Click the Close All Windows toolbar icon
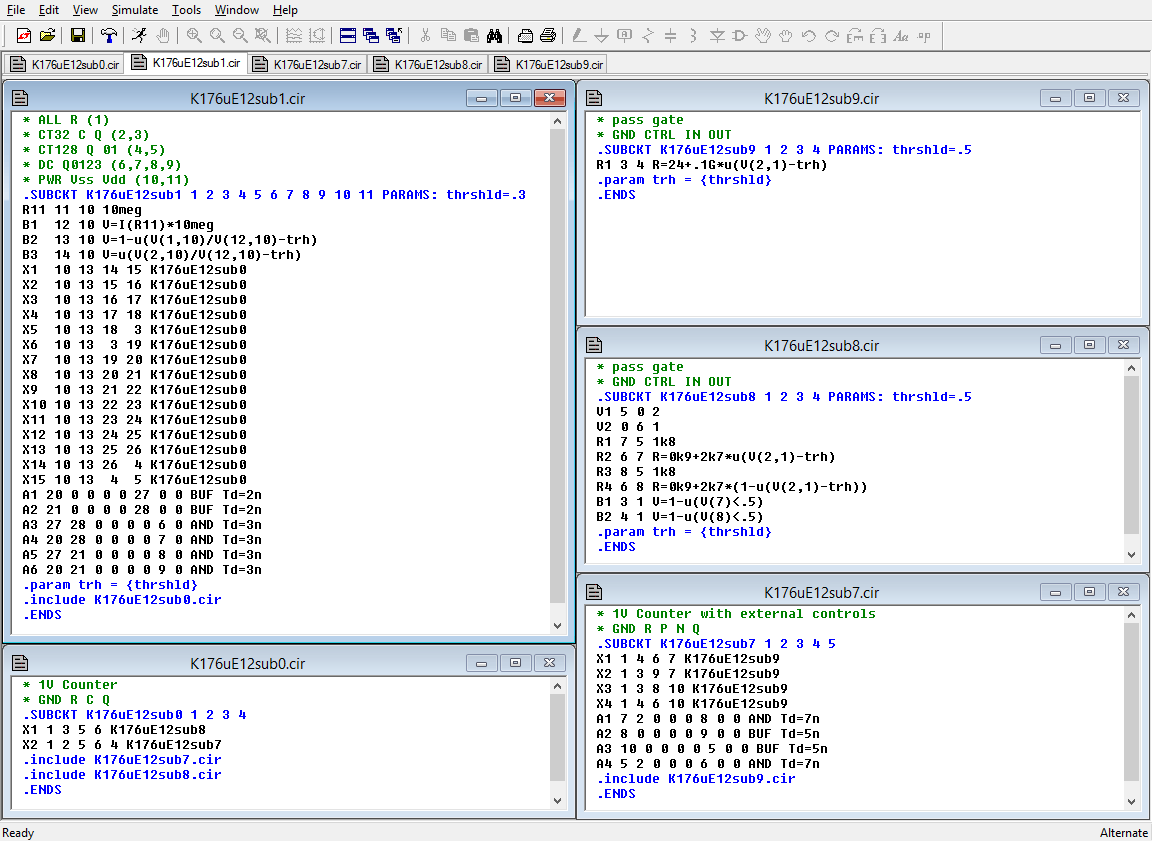This screenshot has height=841, width=1152. [x=394, y=36]
